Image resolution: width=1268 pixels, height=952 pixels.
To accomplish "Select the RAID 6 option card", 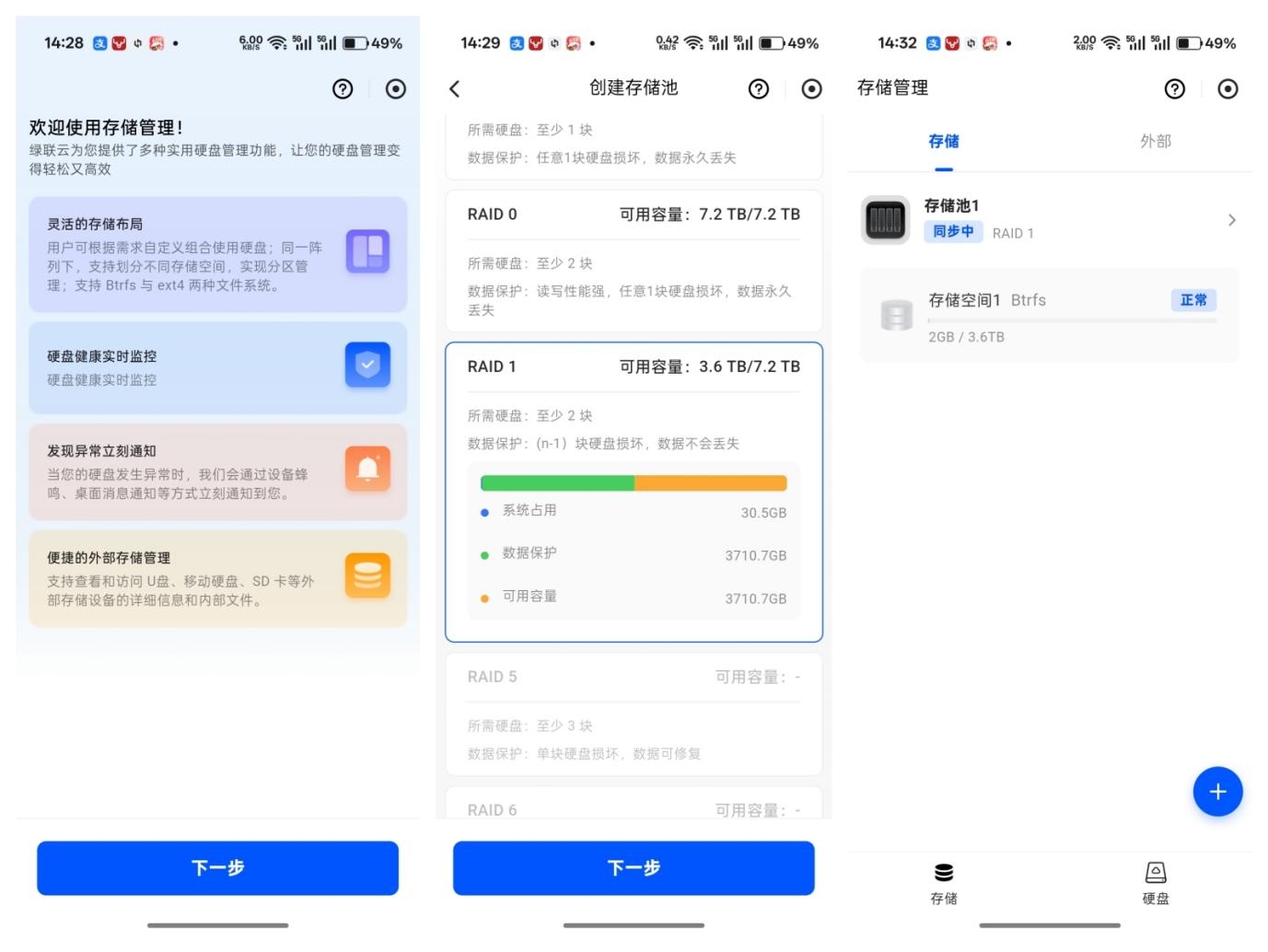I will 634,802.
